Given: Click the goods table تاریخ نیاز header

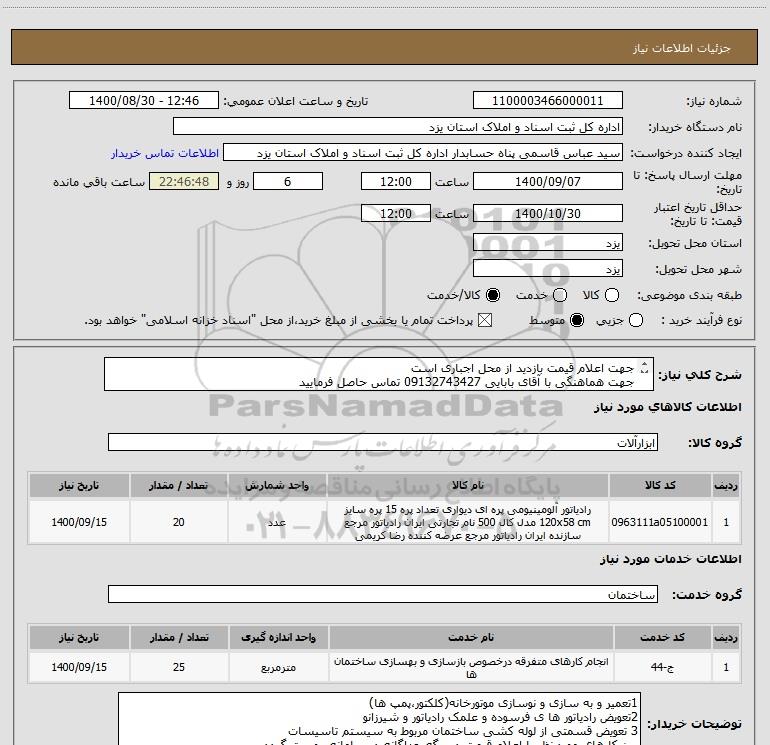Looking at the screenshot, I should coord(79,485).
